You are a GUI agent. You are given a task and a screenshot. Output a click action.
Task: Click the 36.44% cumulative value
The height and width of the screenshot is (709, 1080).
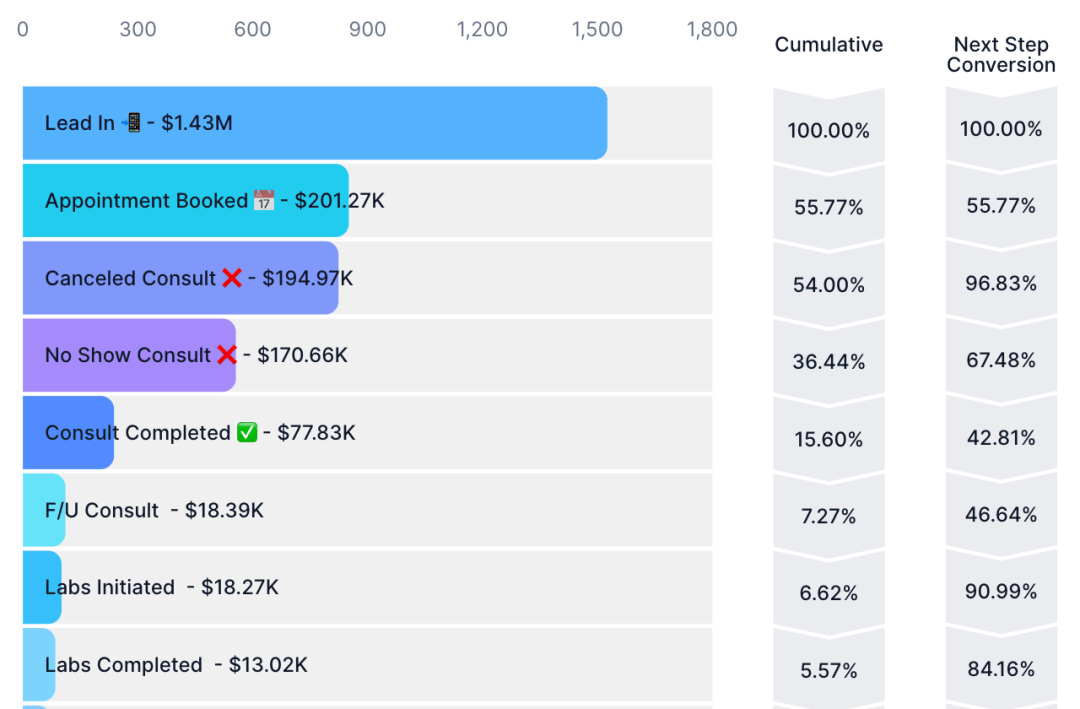829,362
